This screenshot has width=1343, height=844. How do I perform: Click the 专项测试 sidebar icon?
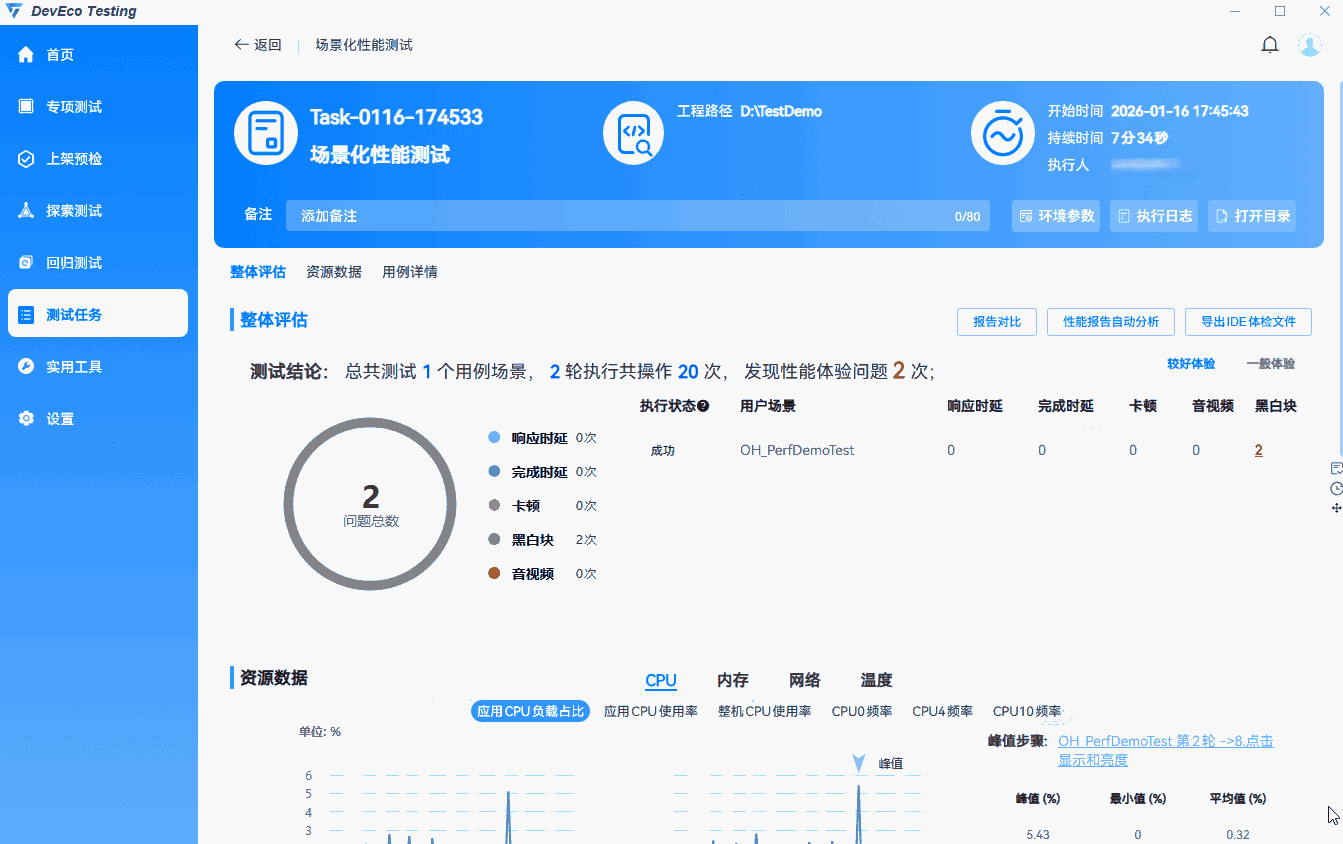point(26,107)
